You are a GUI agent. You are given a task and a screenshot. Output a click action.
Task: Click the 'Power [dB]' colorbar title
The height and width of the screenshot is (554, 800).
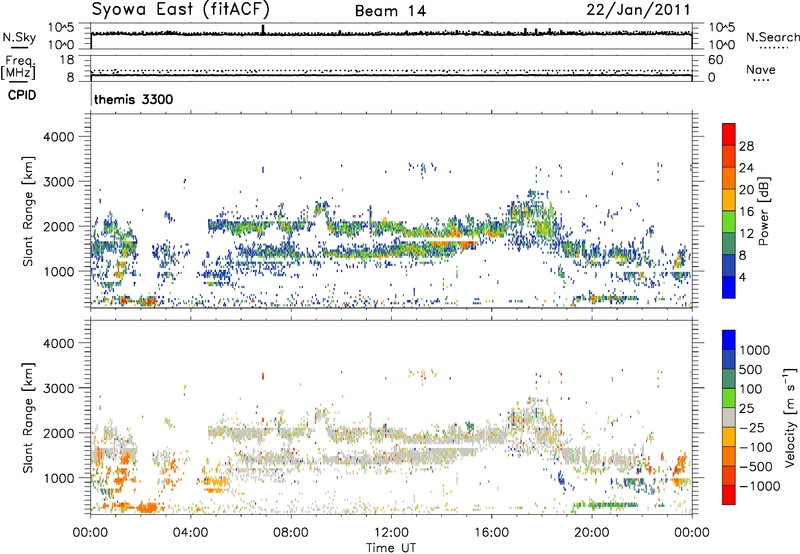click(764, 211)
